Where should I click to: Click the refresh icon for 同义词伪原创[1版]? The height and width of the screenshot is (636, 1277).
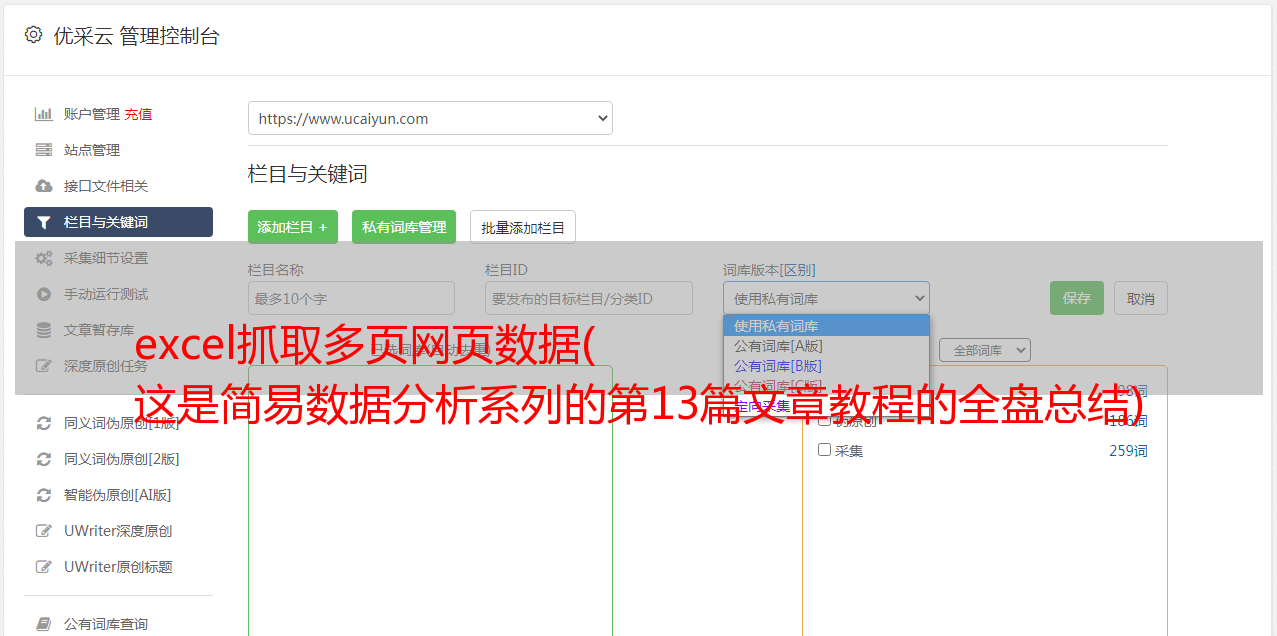tap(44, 423)
